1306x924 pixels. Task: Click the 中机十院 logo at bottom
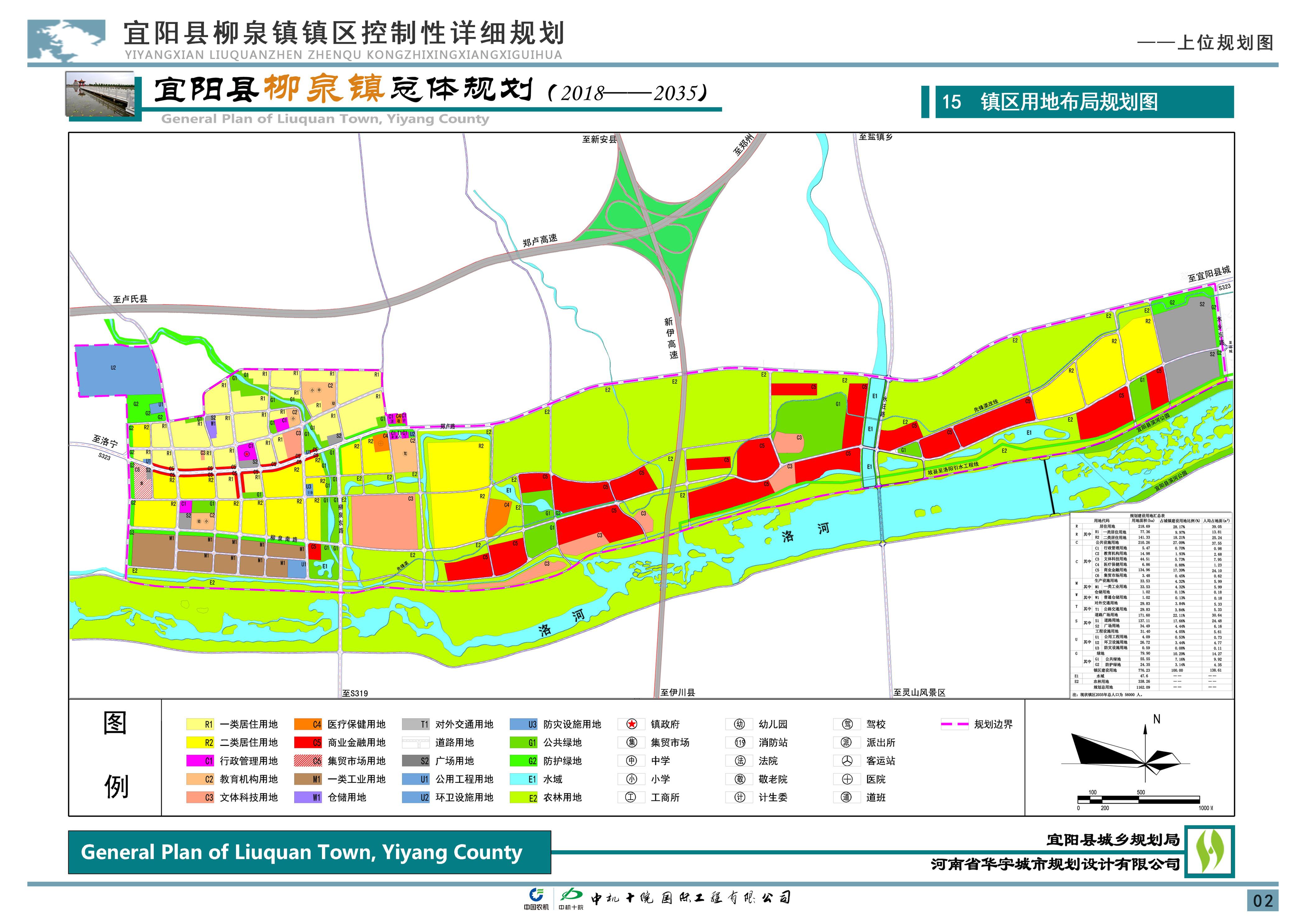571,899
